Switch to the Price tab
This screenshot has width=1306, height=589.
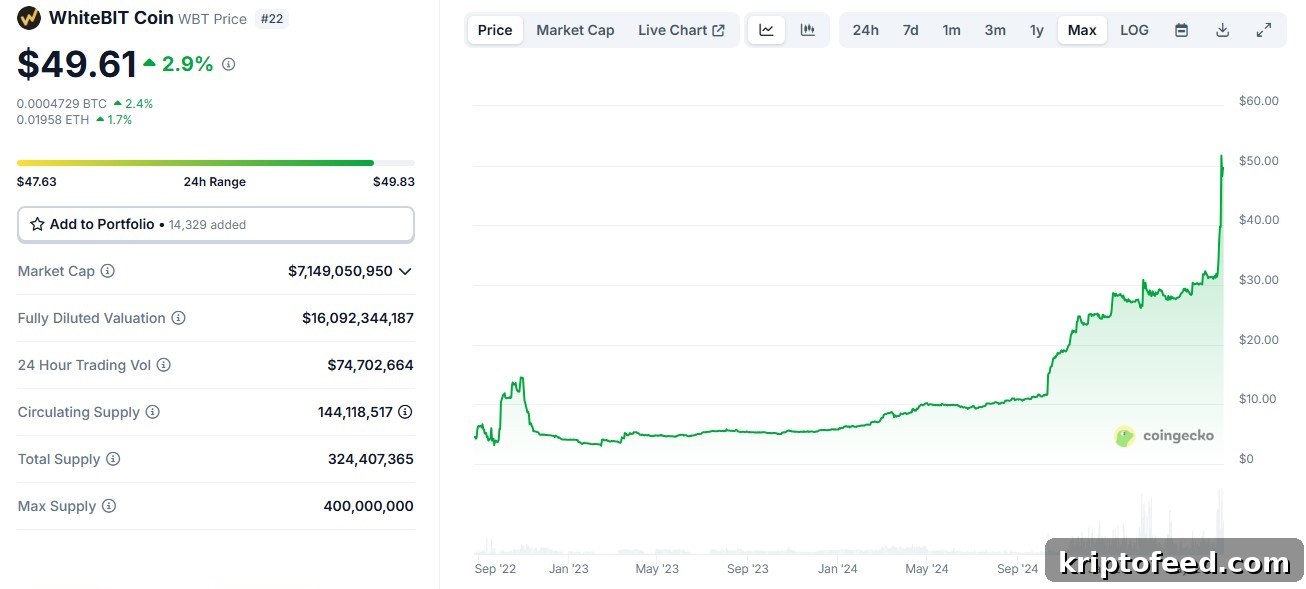[495, 30]
